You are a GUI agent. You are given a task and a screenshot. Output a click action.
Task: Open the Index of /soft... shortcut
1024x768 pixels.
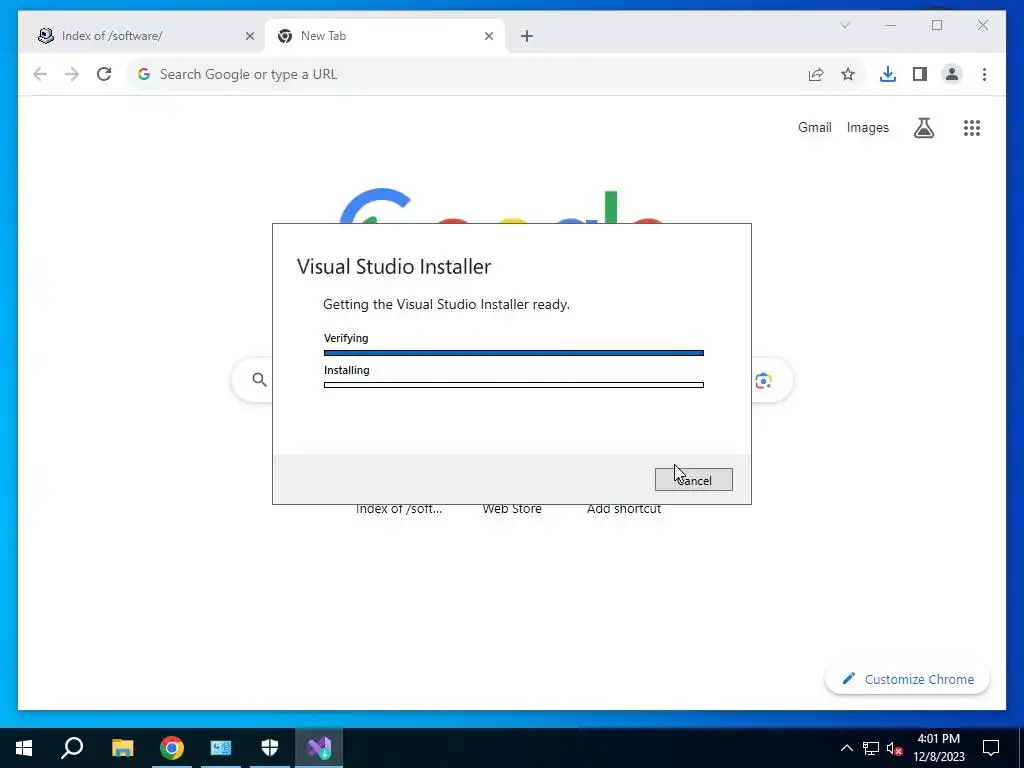[x=398, y=509]
